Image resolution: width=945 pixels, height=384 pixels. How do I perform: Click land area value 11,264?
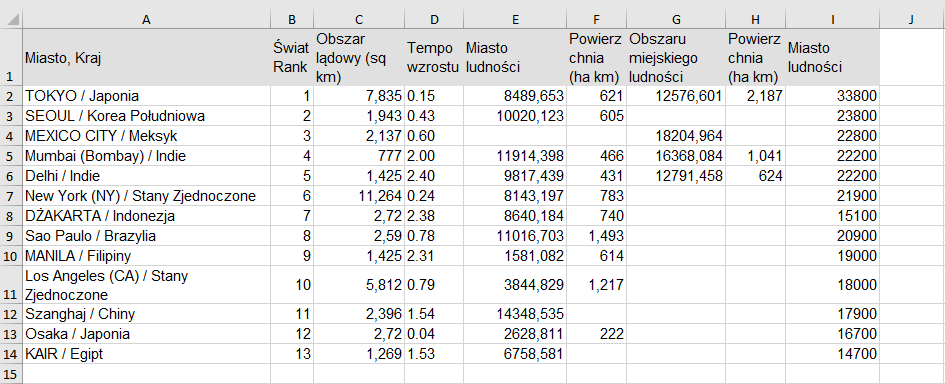359,196
